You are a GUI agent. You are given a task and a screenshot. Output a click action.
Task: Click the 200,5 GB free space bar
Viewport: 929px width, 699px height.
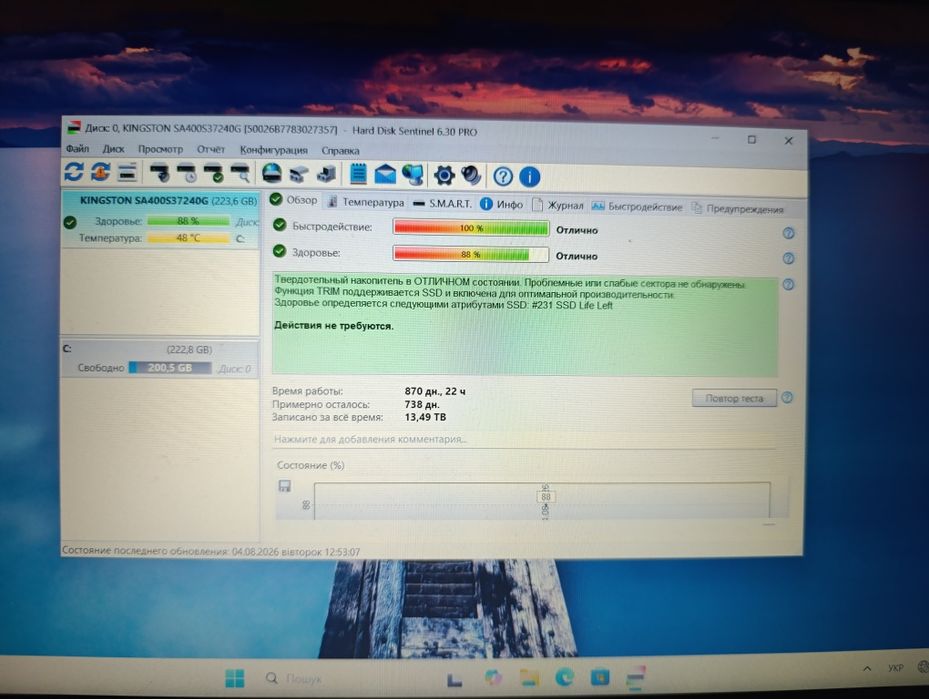(x=170, y=368)
